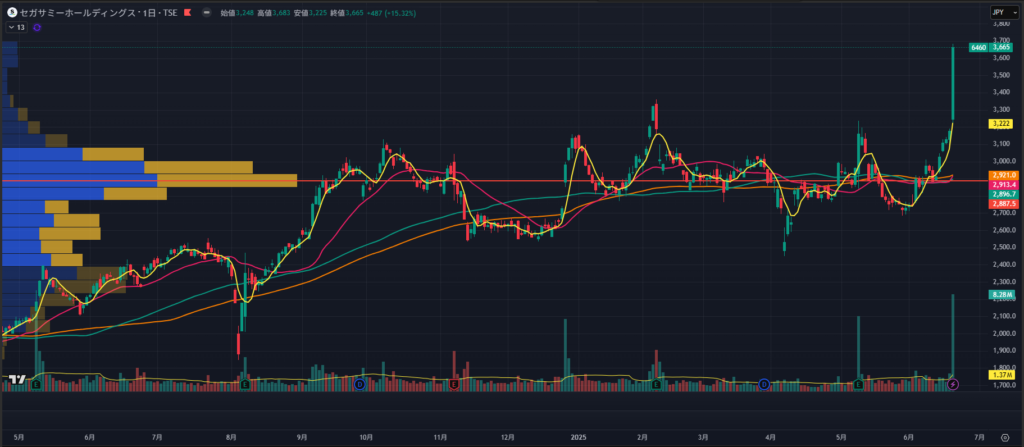1024x447 pixels.
Task: Click the red E earnings marker near 11月
Action: 453,384
